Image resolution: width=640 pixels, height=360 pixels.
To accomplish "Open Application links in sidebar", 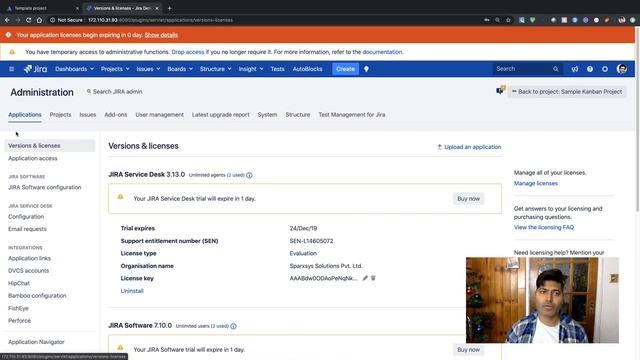I will tap(29, 258).
